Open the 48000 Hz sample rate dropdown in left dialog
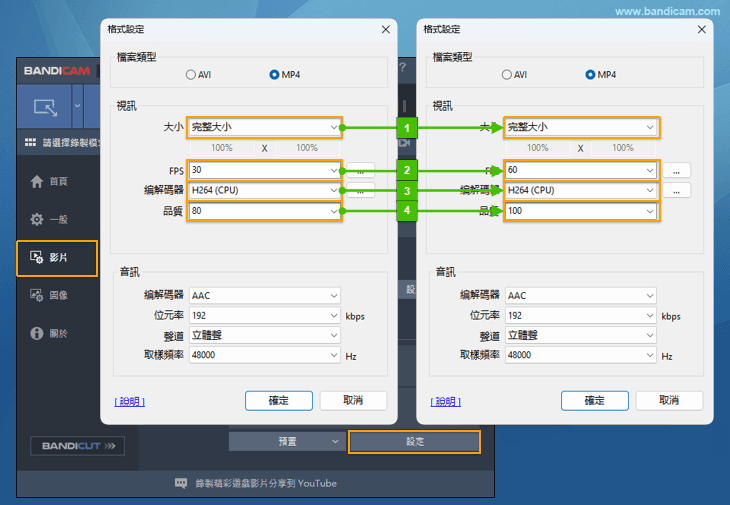This screenshot has width=730, height=505. (264, 355)
